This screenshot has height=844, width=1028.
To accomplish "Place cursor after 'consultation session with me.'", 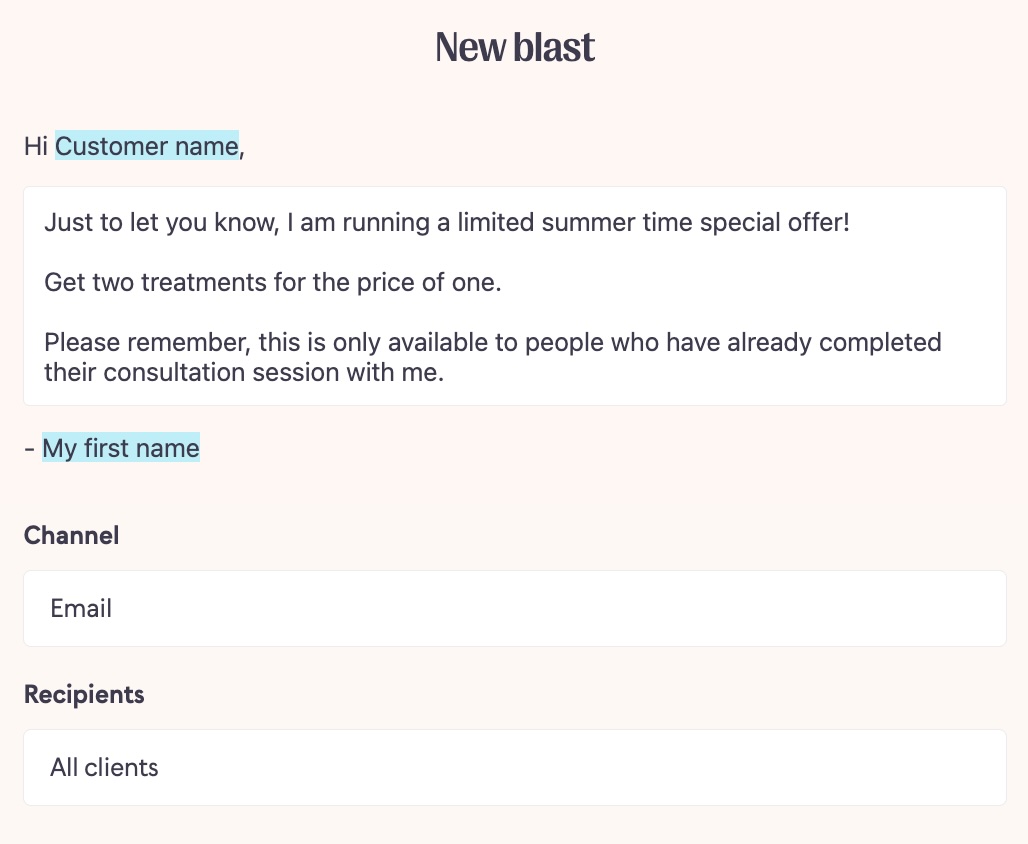I will pyautogui.click(x=445, y=372).
